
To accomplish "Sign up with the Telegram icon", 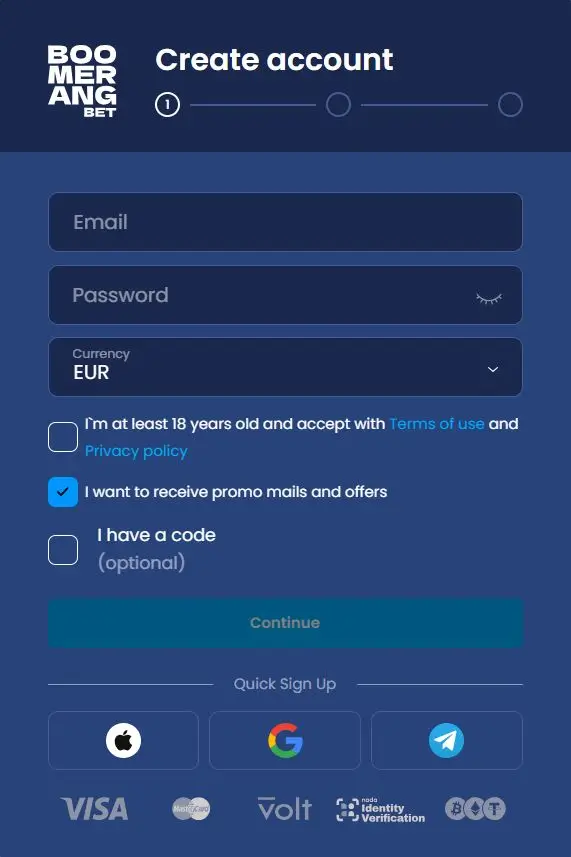I will point(446,740).
